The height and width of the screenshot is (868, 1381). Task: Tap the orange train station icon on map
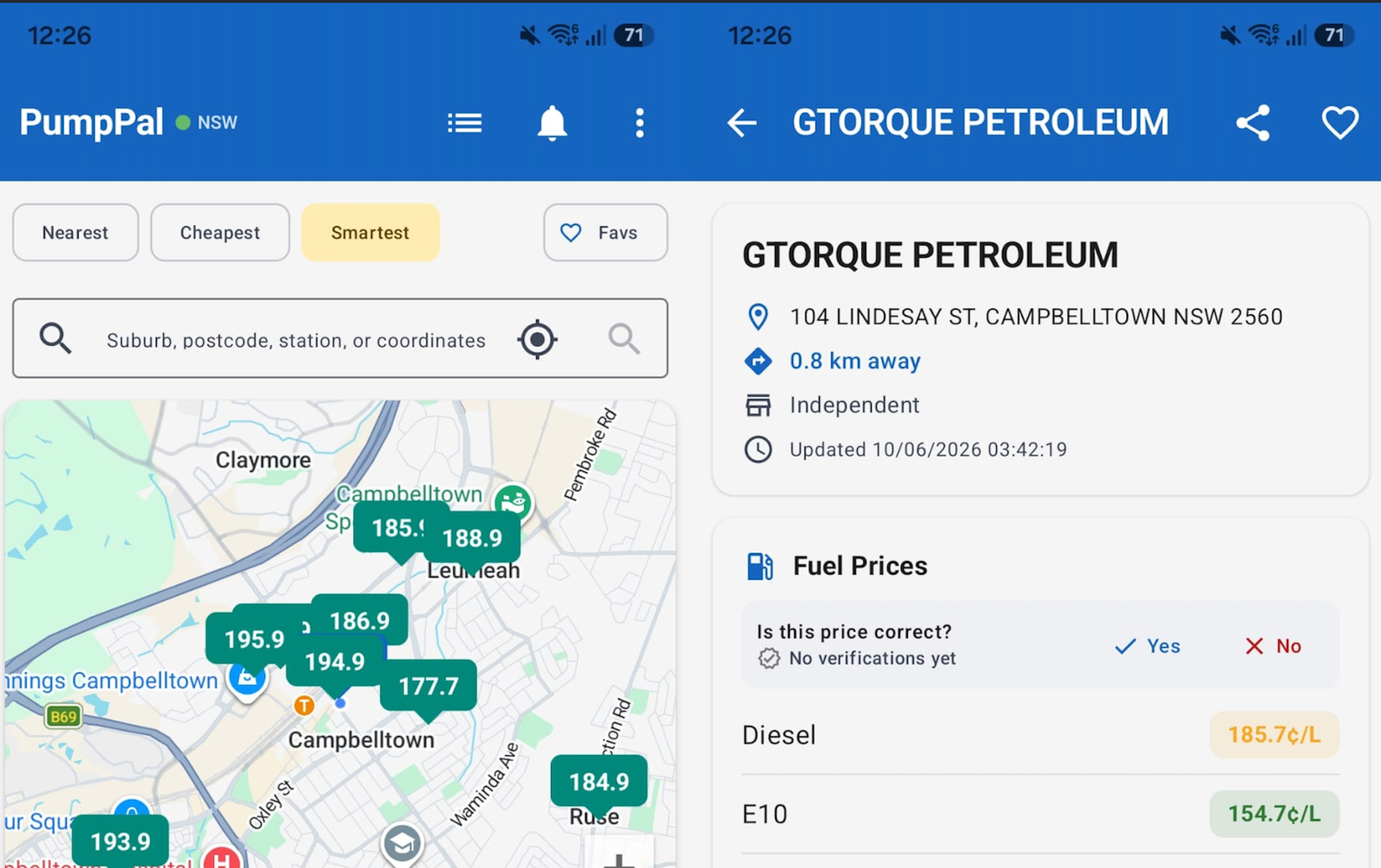pos(304,706)
